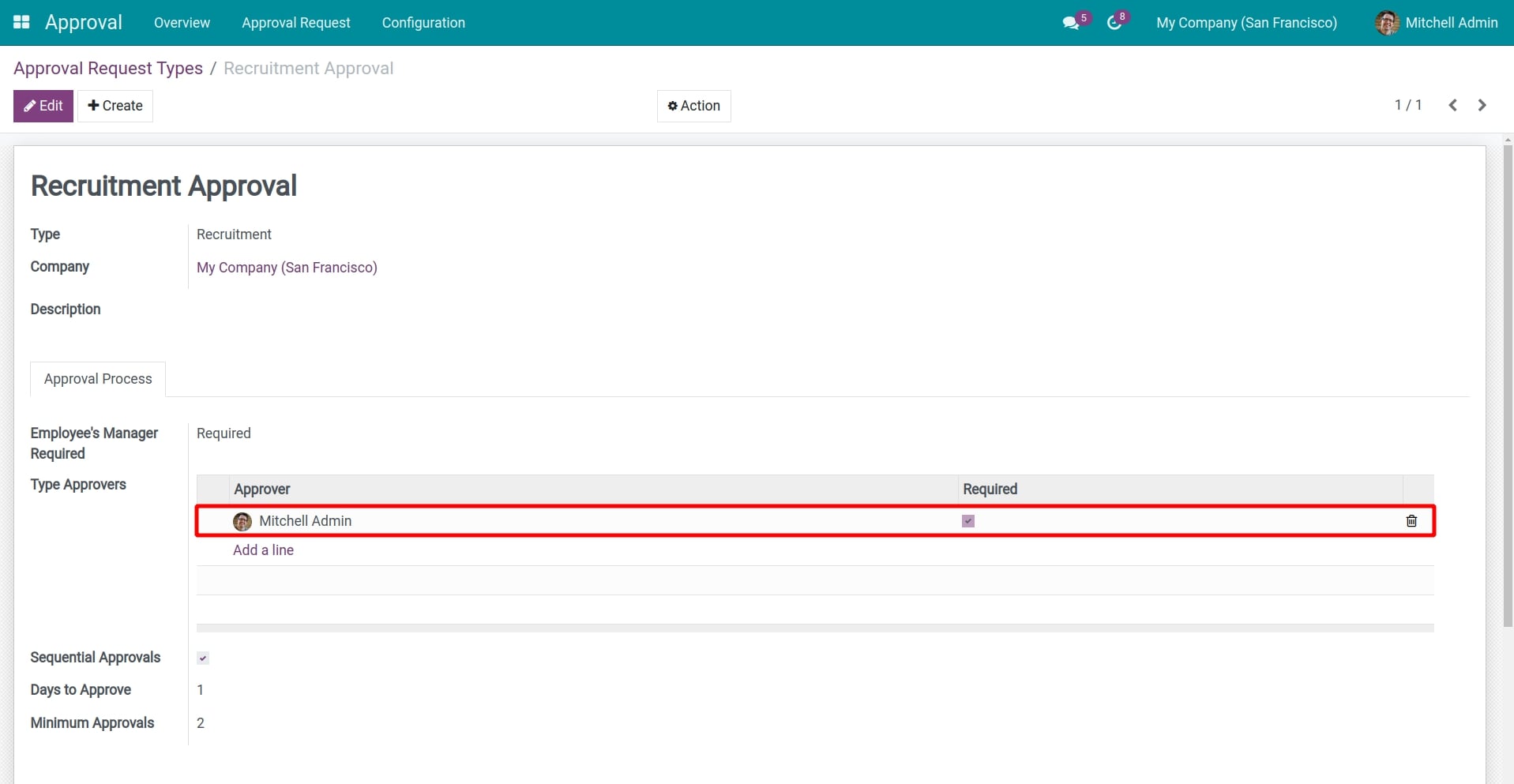Toggle the Sequential Approvals checkbox
1514x784 pixels.
[203, 658]
